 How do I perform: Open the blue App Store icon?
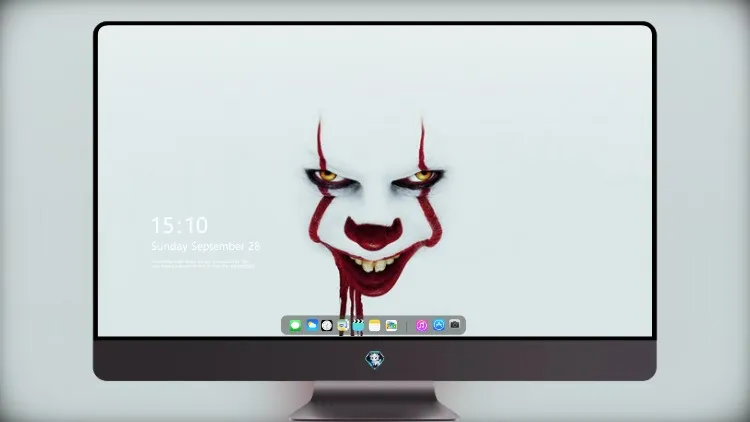(x=439, y=325)
